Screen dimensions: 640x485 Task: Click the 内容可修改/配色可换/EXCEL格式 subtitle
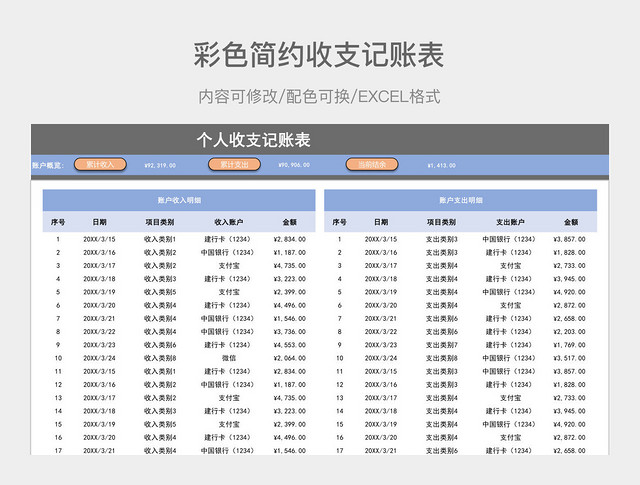(x=320, y=97)
